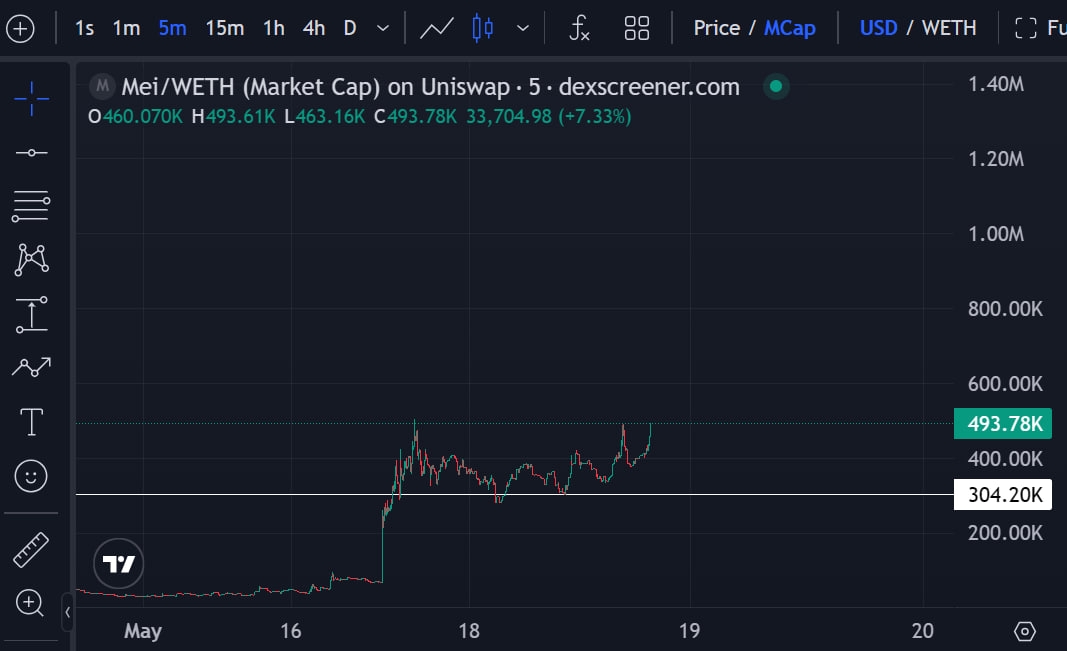The width and height of the screenshot is (1067, 651).
Task: Expand the chart type dropdown arrow
Action: (523, 29)
